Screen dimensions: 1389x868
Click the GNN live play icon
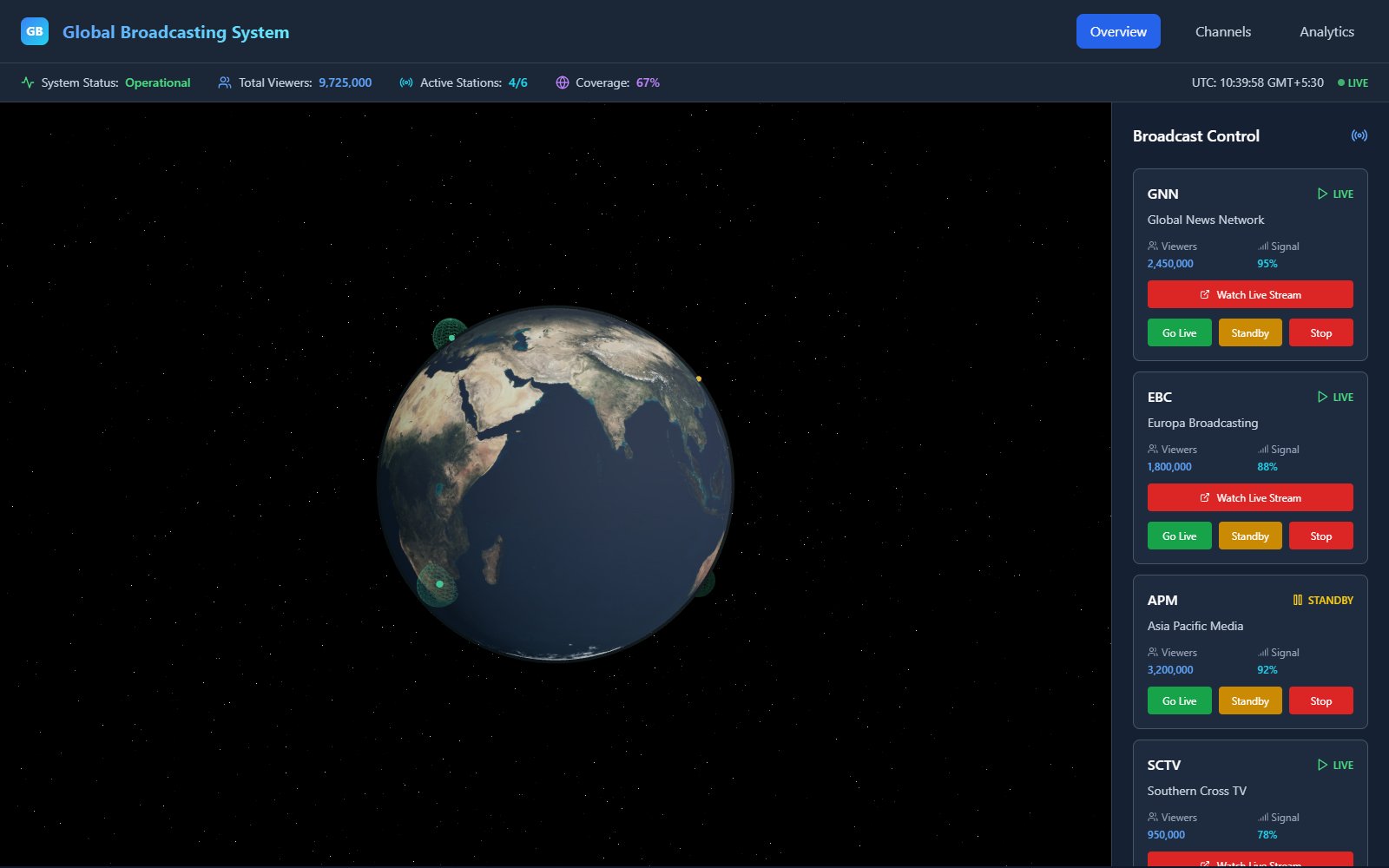[x=1322, y=194]
